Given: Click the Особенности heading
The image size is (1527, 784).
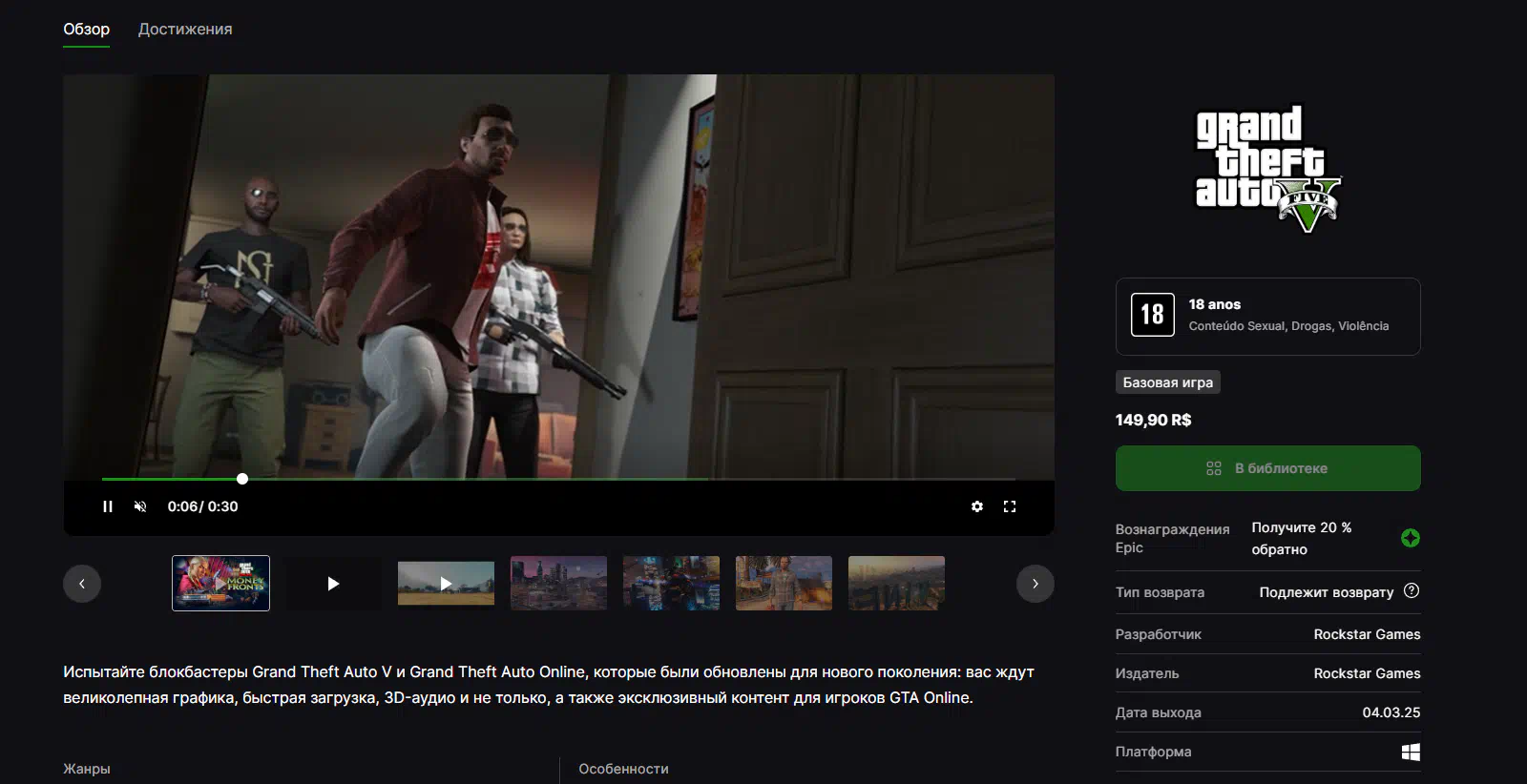Looking at the screenshot, I should (x=623, y=769).
